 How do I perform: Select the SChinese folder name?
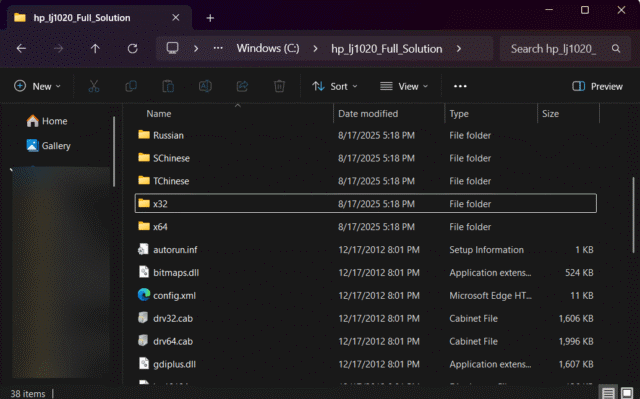171,158
